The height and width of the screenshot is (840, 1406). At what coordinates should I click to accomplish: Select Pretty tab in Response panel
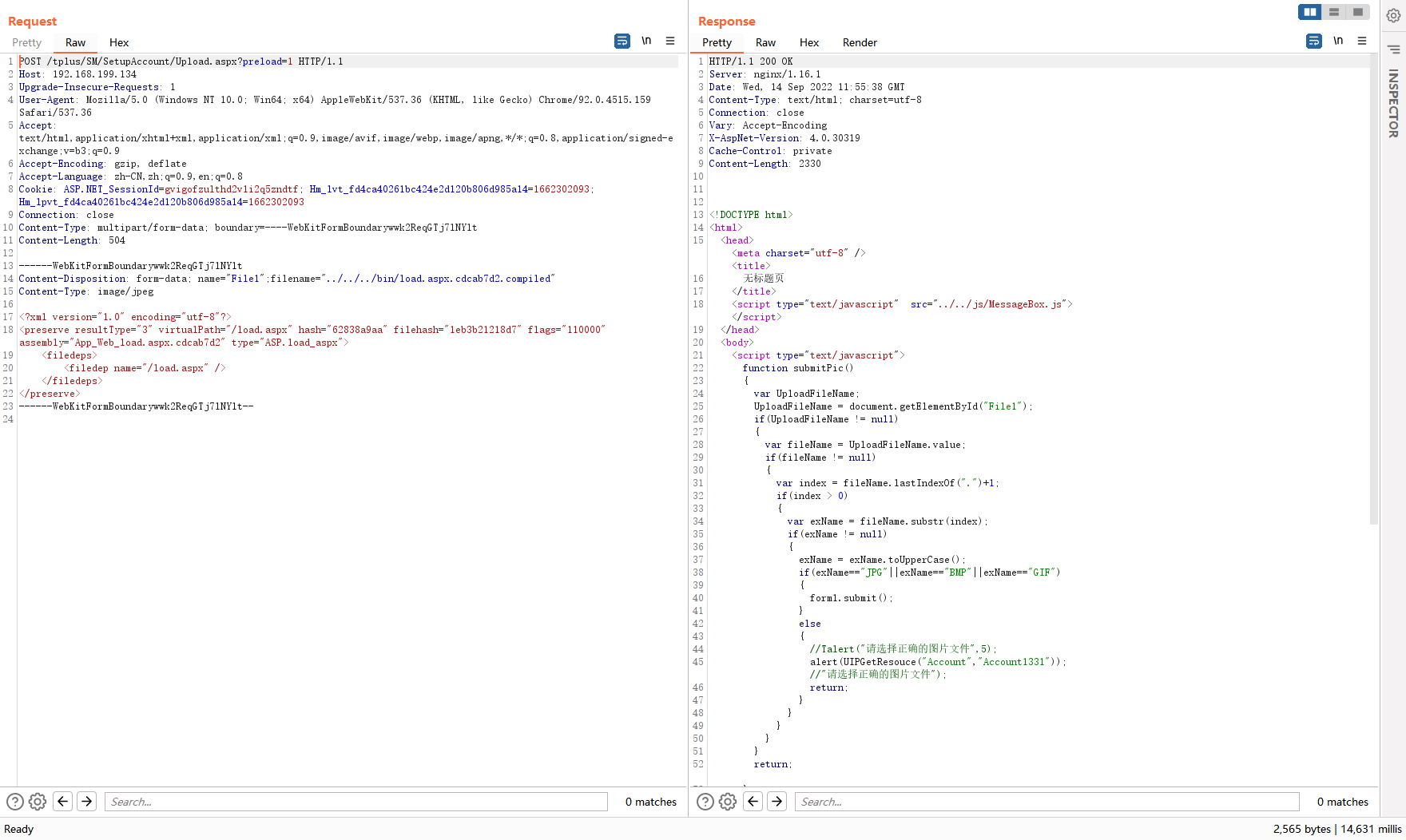pyautogui.click(x=717, y=42)
